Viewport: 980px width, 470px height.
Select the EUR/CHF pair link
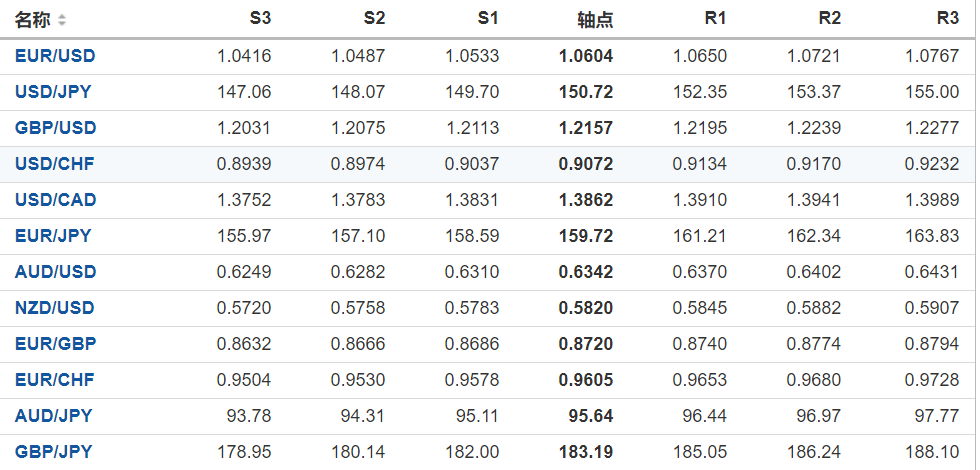[55, 380]
